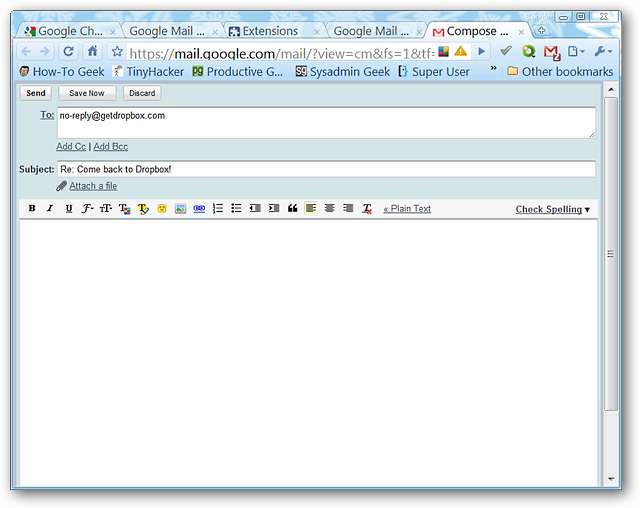Increase the indent

point(274,209)
